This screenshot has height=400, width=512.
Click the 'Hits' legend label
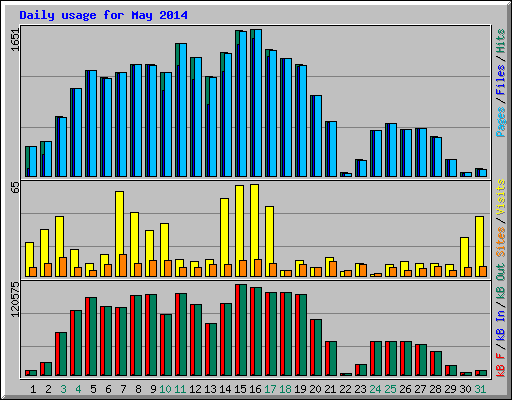(x=500, y=41)
